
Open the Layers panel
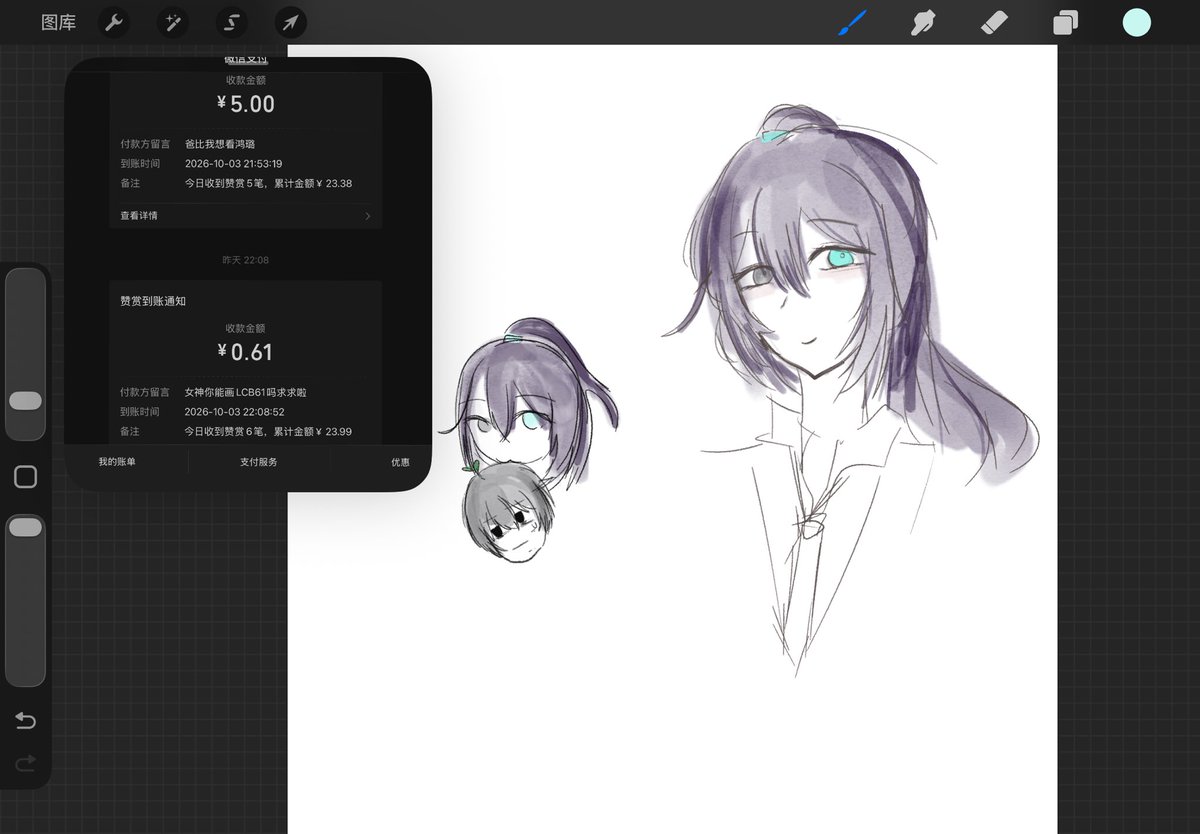point(1065,23)
